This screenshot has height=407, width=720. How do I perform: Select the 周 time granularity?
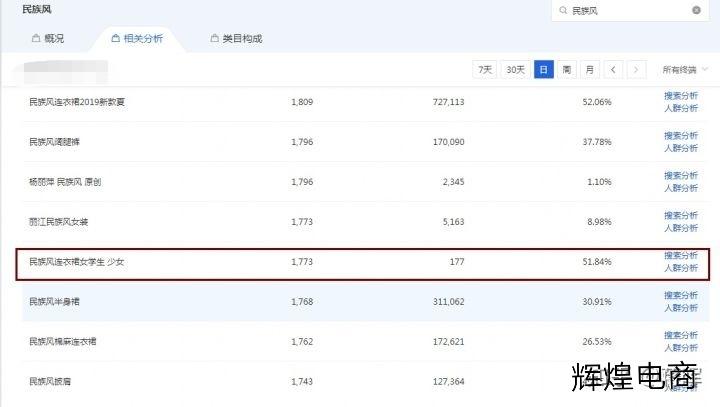coord(567,70)
